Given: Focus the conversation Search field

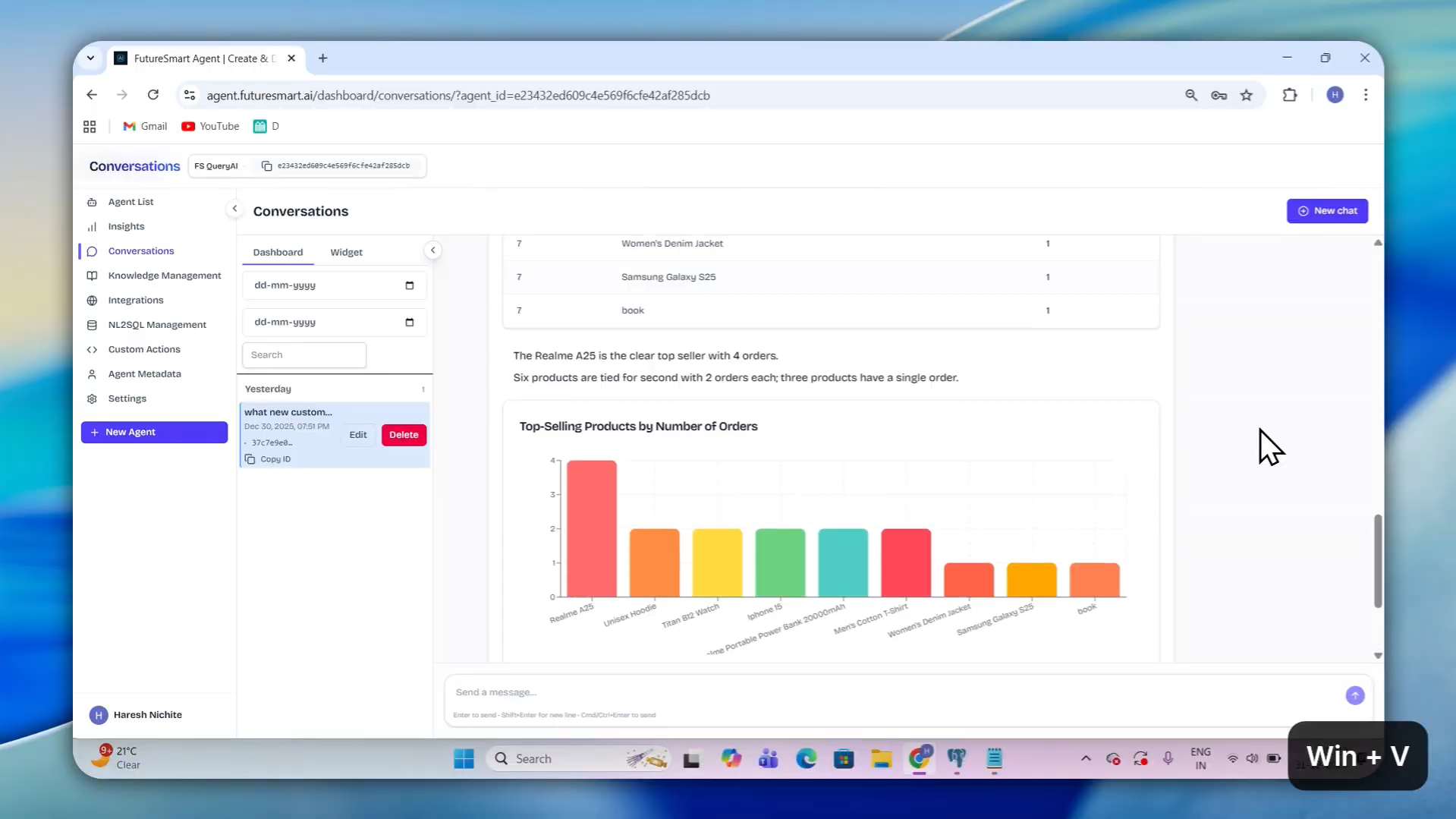Looking at the screenshot, I should pos(304,355).
